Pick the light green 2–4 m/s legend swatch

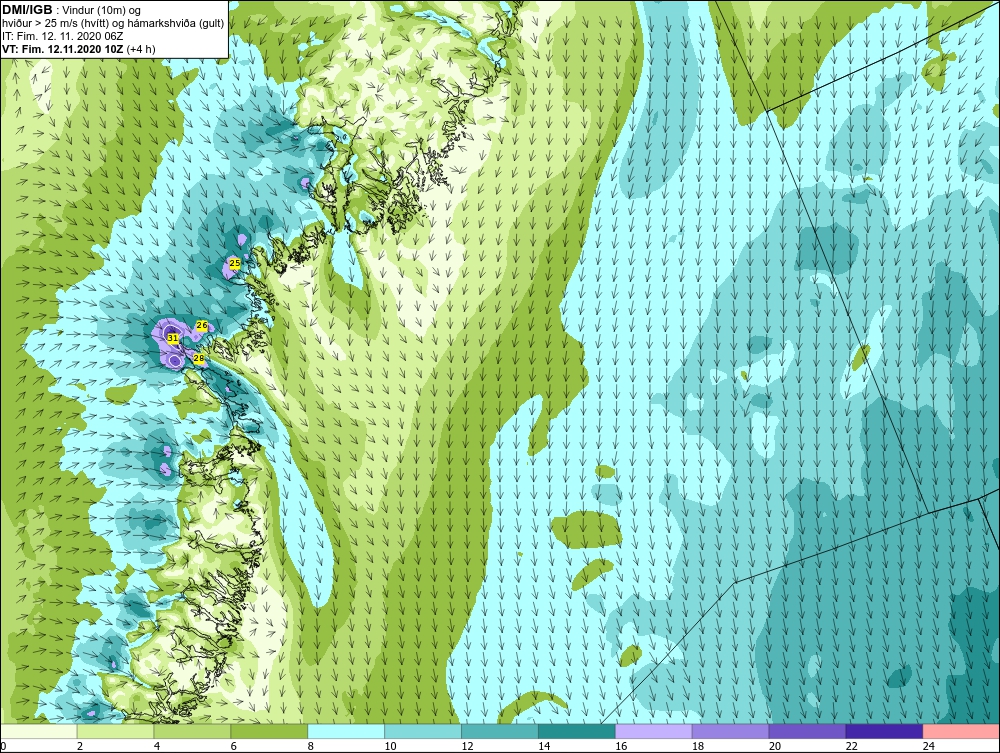coord(115,731)
